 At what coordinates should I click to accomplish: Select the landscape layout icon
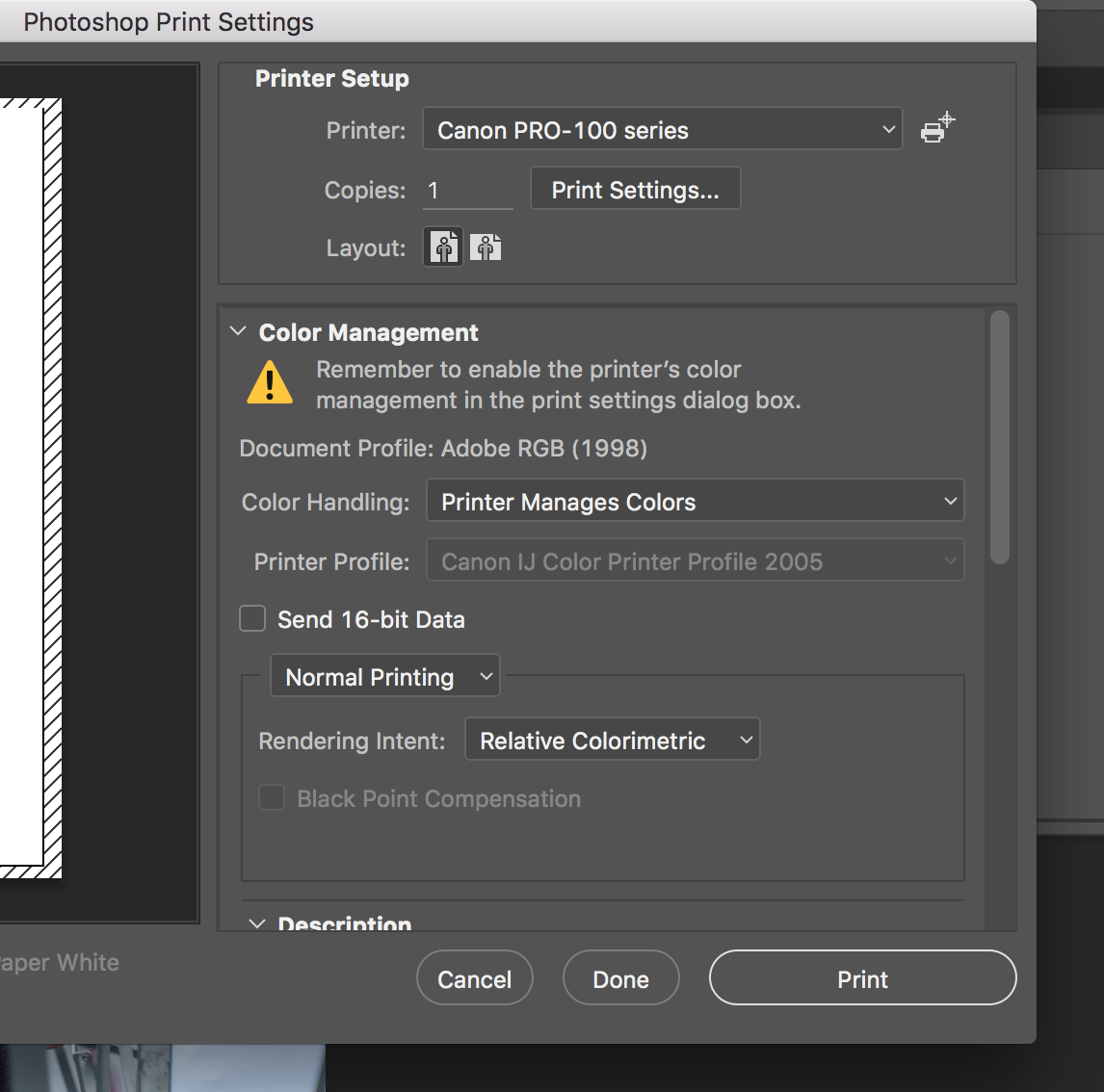(x=486, y=247)
